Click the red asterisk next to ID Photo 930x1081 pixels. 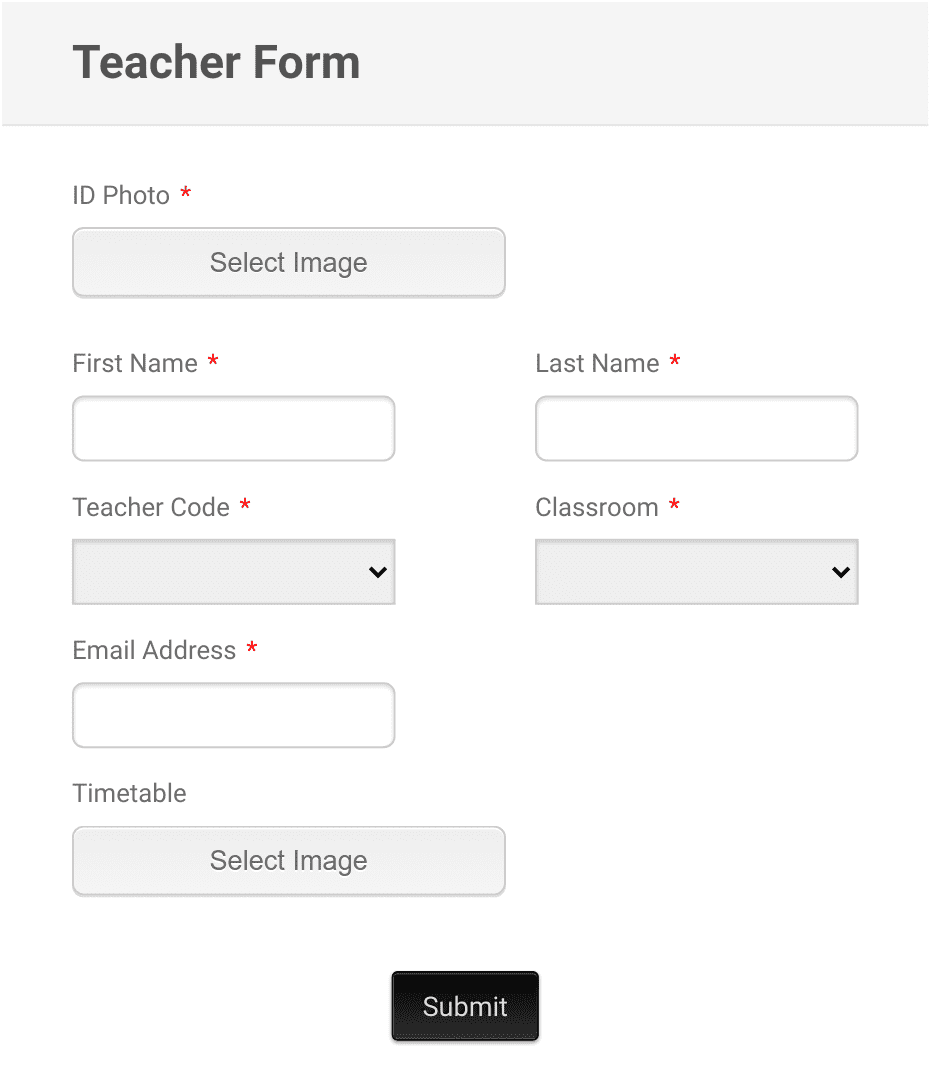[x=185, y=195]
